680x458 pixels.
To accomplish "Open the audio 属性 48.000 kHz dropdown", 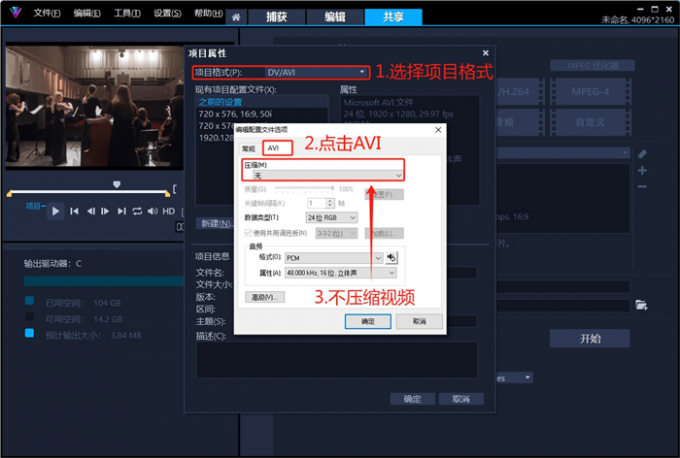I will pyautogui.click(x=340, y=273).
